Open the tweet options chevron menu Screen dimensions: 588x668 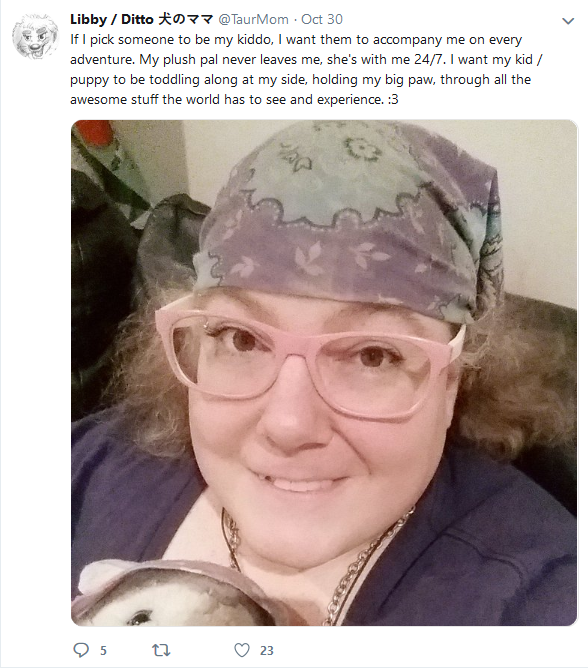[568, 20]
